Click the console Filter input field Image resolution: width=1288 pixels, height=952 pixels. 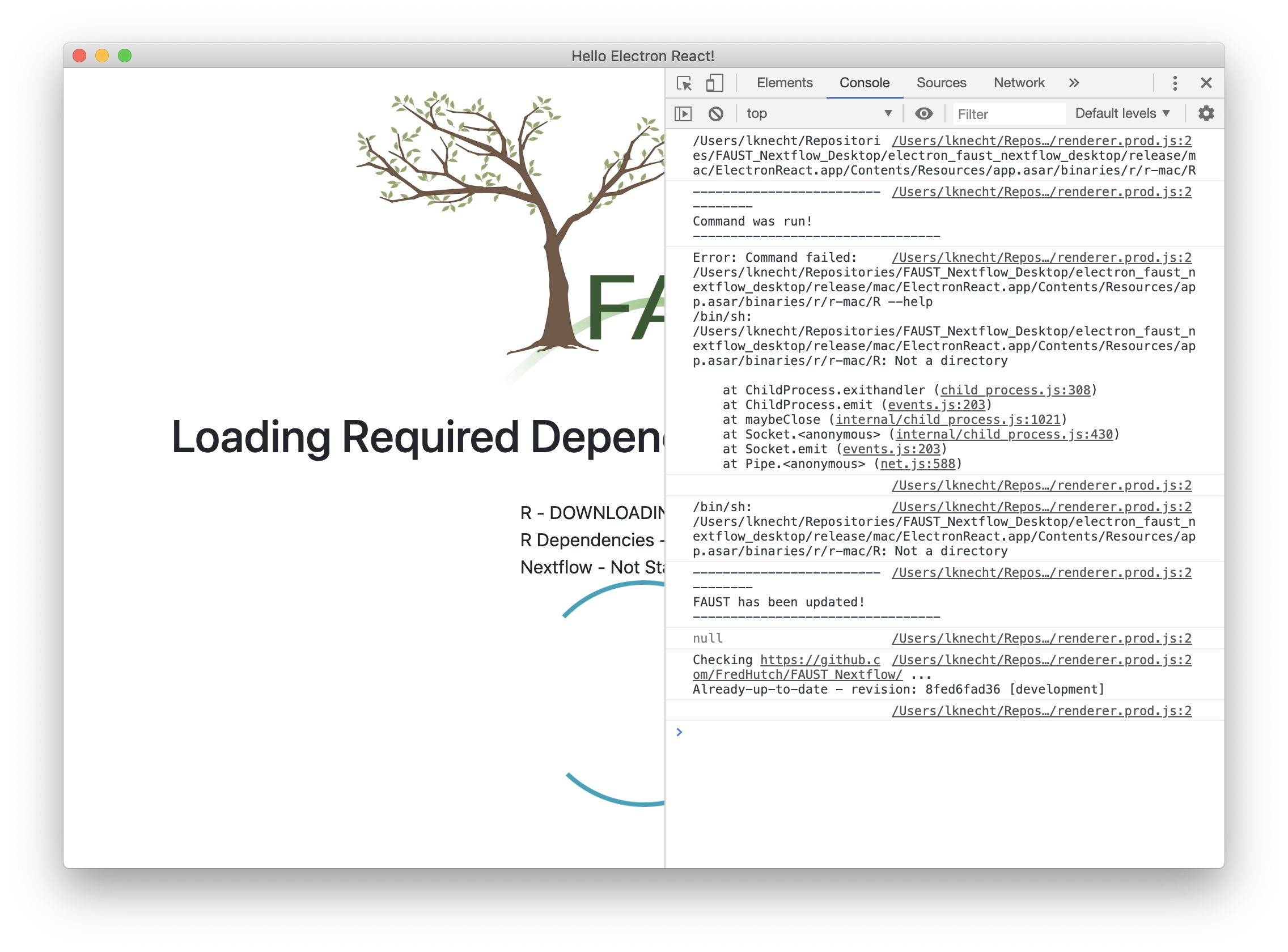point(1009,113)
